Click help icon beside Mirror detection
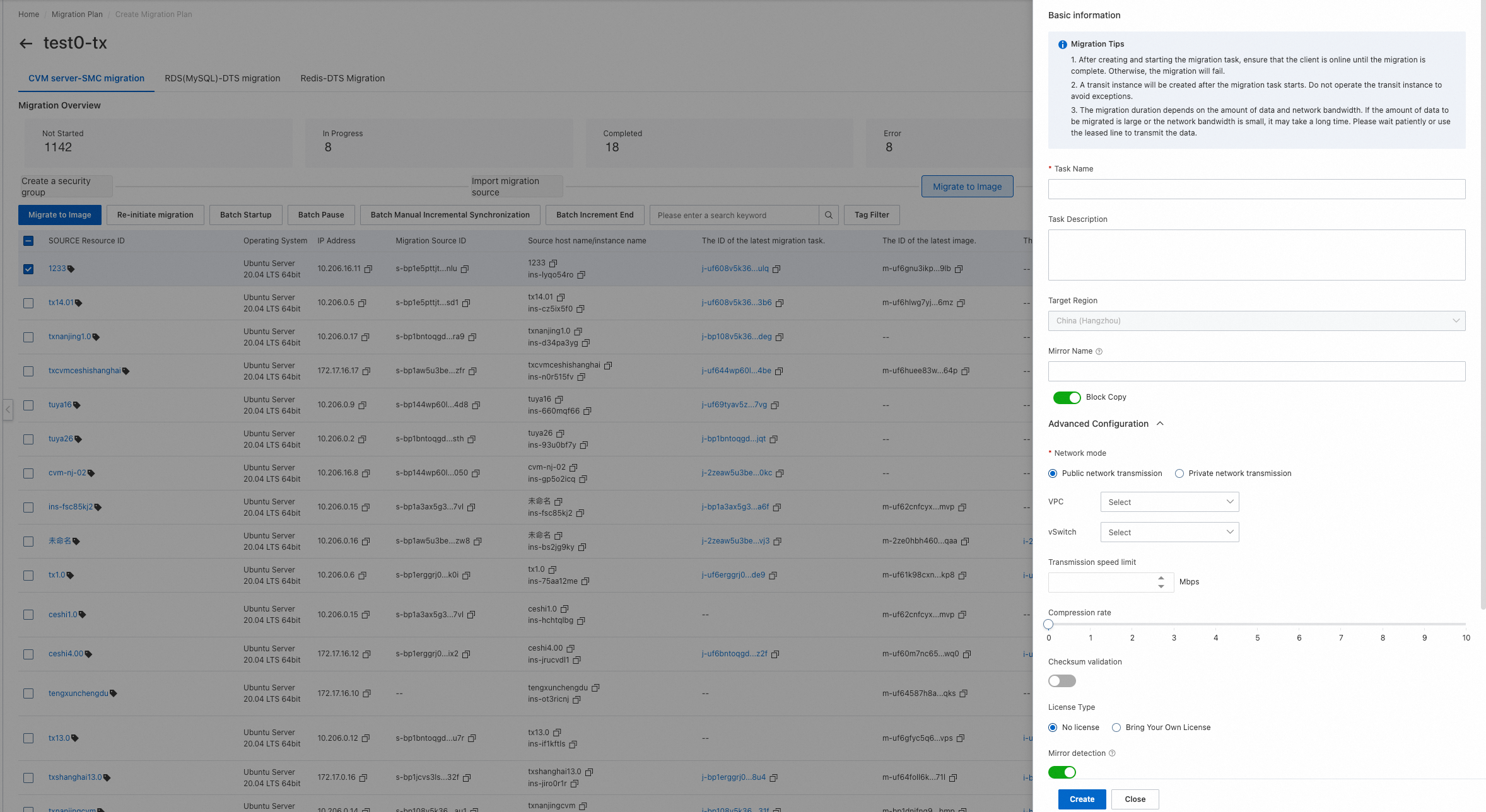Screen dimensions: 1486x812 tap(1112, 753)
